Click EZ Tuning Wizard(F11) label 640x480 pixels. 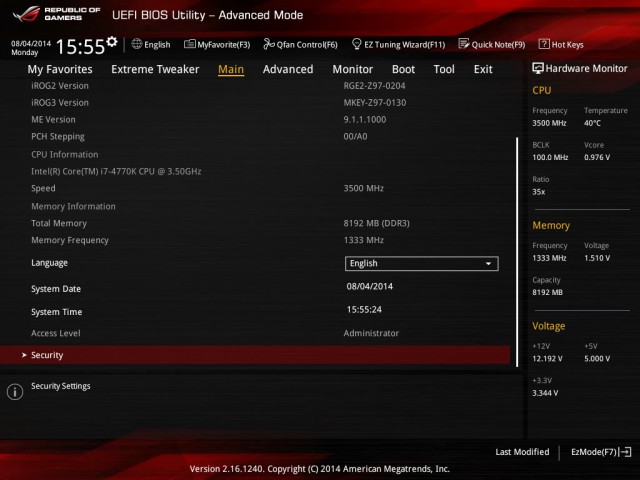(x=404, y=44)
